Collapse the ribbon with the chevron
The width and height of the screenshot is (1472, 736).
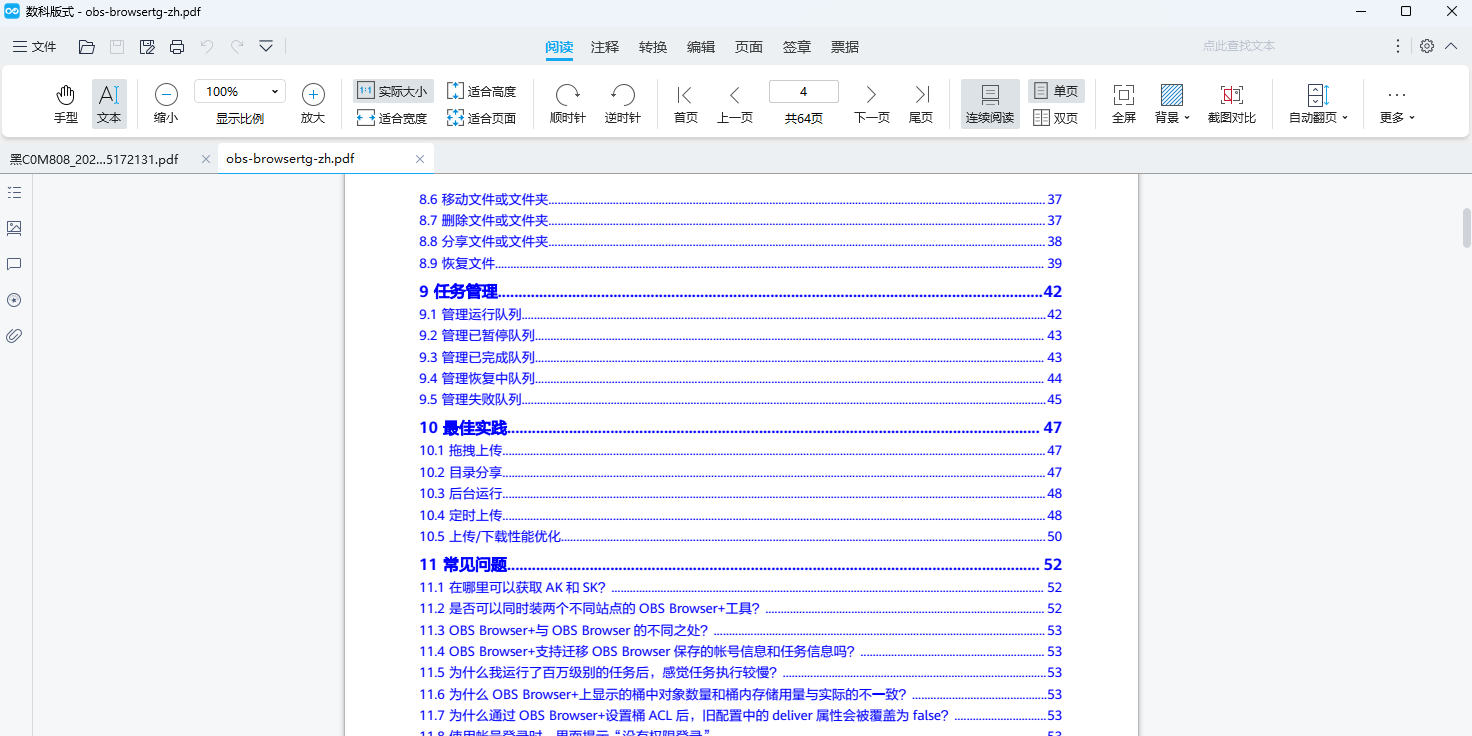(1452, 46)
